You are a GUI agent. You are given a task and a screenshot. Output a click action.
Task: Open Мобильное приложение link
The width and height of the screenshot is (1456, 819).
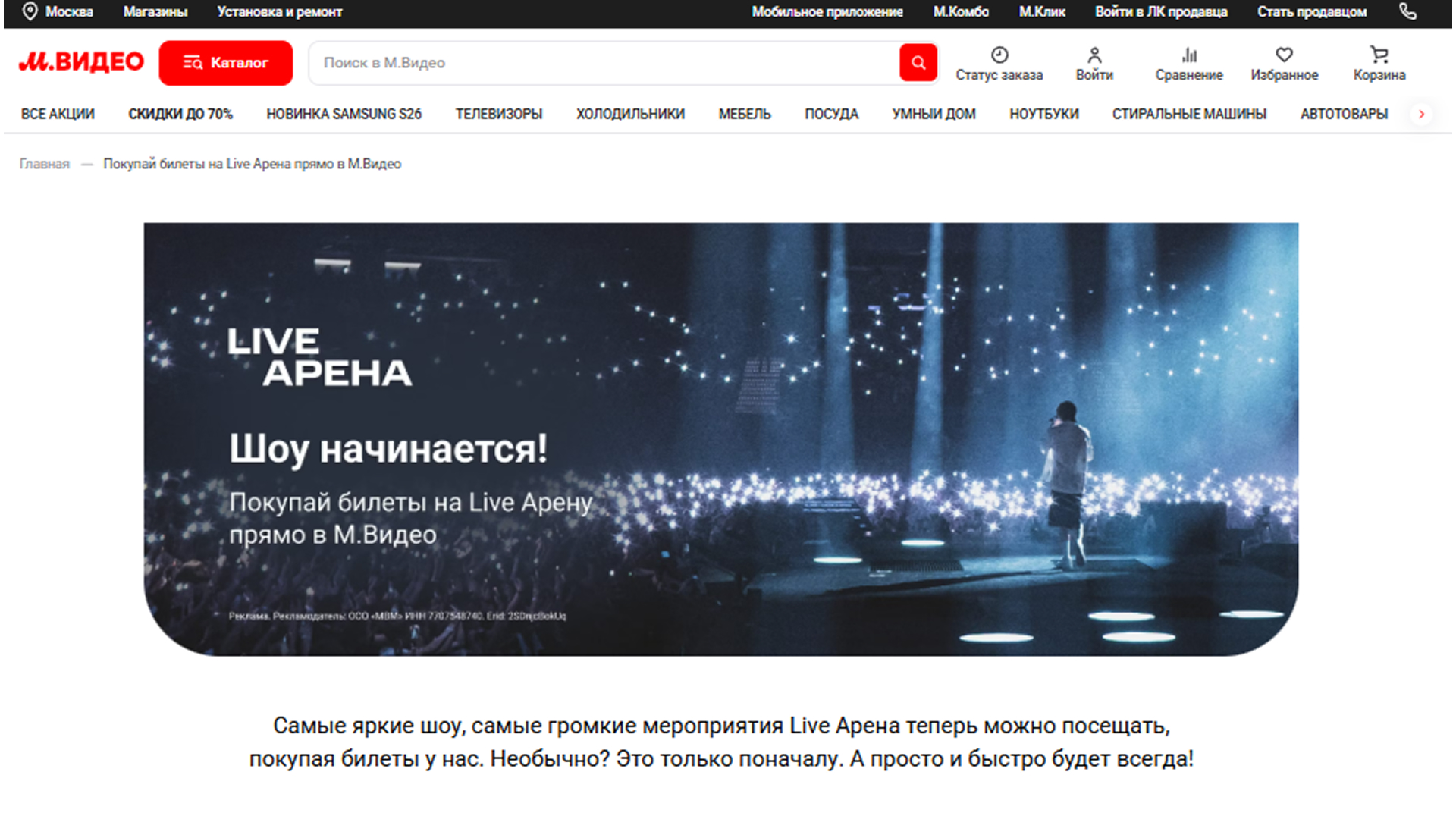827,12
